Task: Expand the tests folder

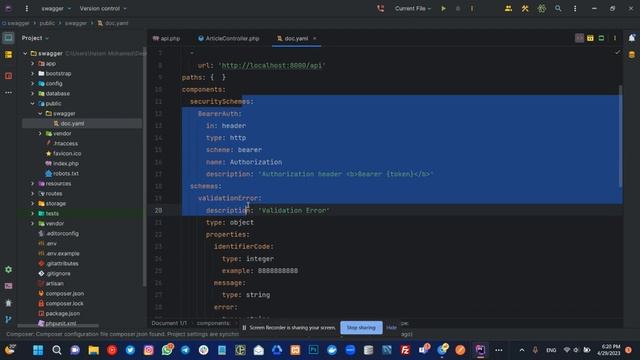Action: pos(33,213)
